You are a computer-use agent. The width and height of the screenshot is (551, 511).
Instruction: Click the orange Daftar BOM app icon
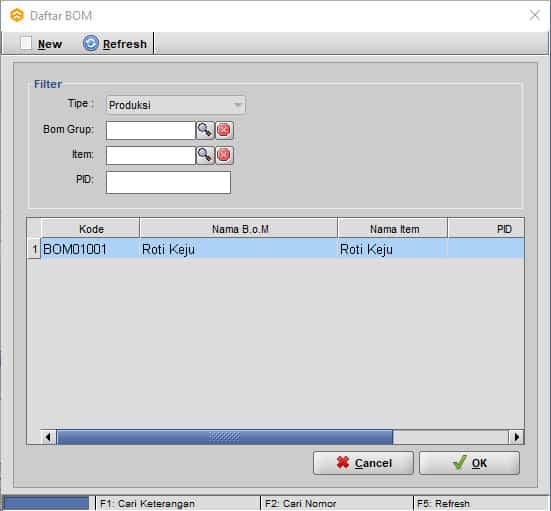click(17, 15)
